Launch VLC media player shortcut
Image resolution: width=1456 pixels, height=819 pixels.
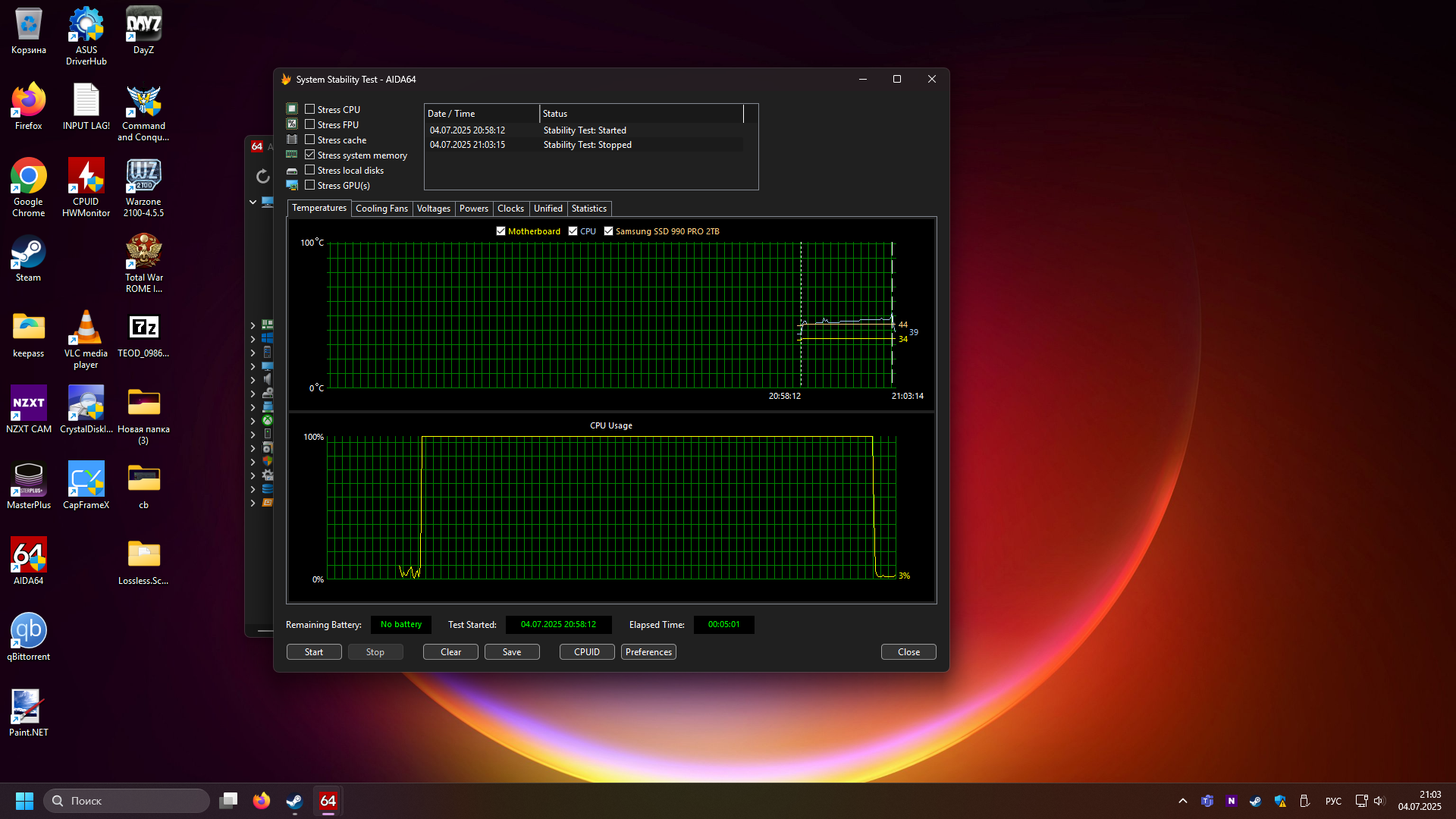coord(86,339)
